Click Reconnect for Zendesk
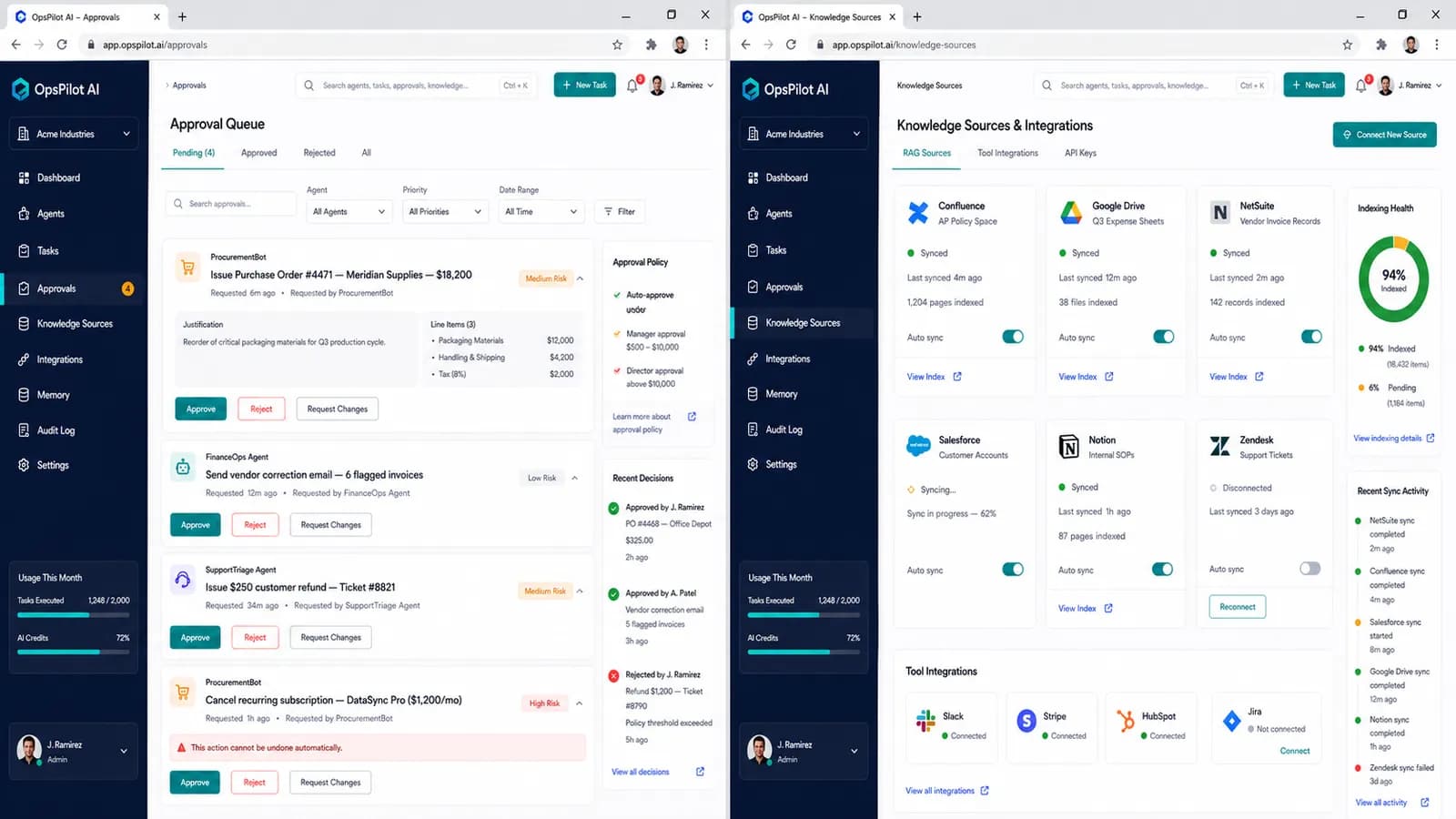The height and width of the screenshot is (819, 1456). 1238,607
